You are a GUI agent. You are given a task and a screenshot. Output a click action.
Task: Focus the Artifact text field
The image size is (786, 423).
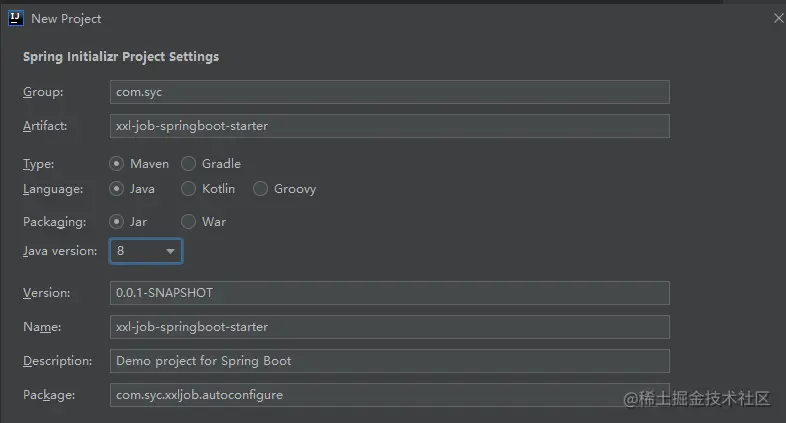tap(389, 126)
